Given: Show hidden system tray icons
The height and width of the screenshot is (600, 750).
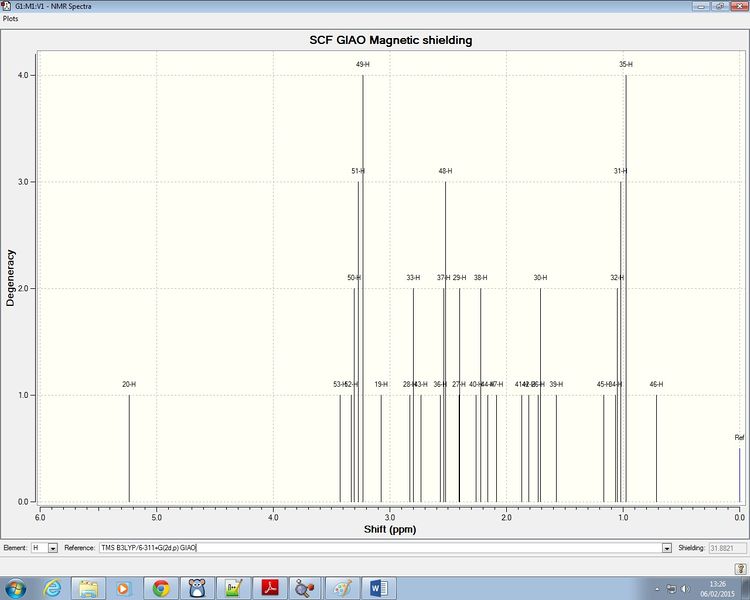Looking at the screenshot, I should click(x=657, y=589).
